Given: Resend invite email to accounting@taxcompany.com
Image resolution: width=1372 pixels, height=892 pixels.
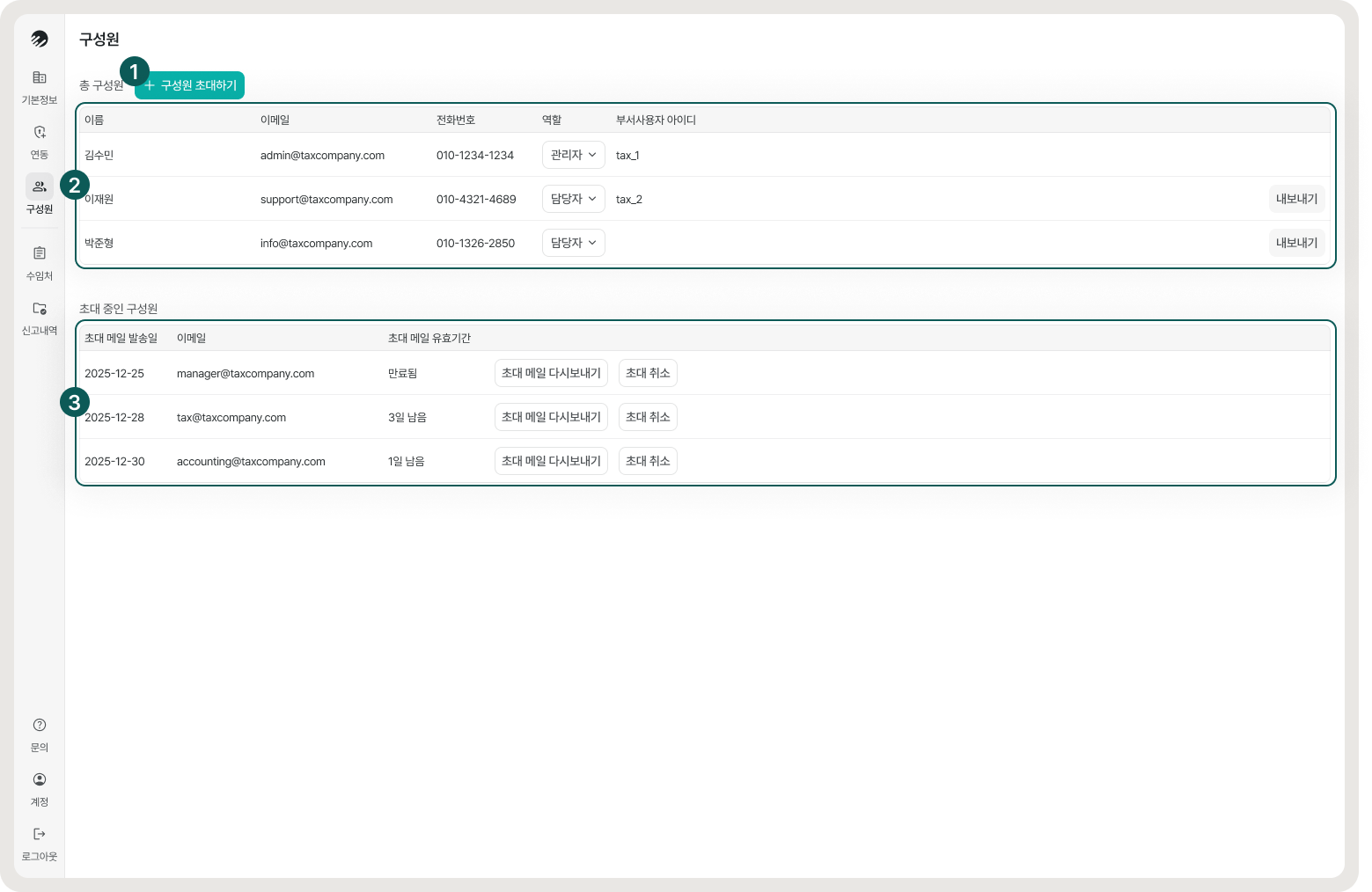Looking at the screenshot, I should coord(551,461).
